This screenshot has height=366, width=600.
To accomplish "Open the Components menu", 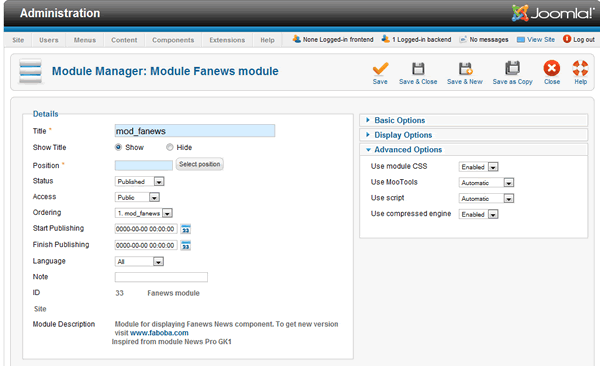I will point(173,40).
